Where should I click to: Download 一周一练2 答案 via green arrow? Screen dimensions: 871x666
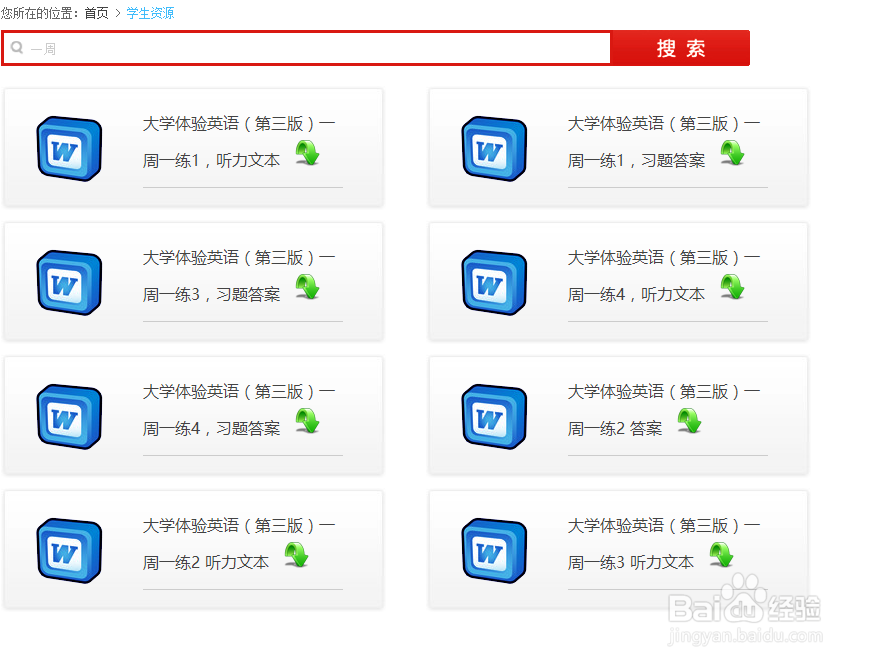coord(690,420)
